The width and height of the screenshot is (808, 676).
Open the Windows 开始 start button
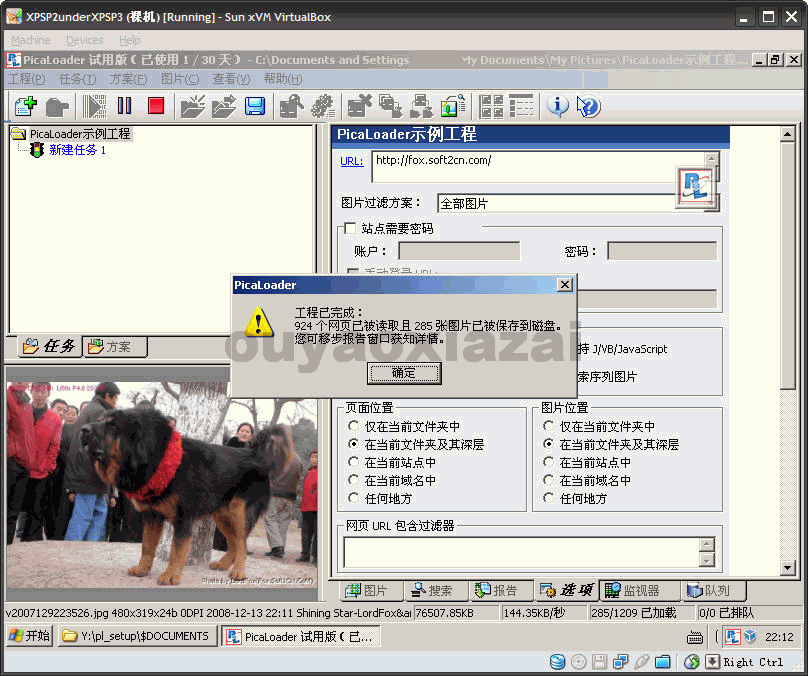(30, 636)
